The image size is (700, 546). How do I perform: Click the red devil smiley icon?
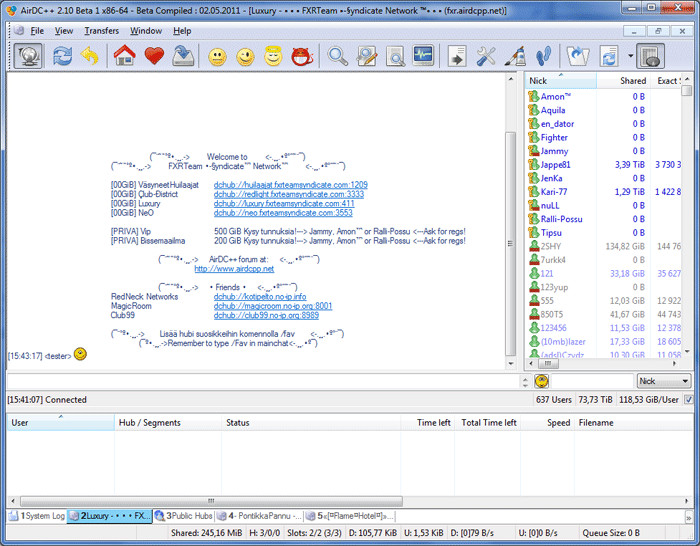(302, 56)
